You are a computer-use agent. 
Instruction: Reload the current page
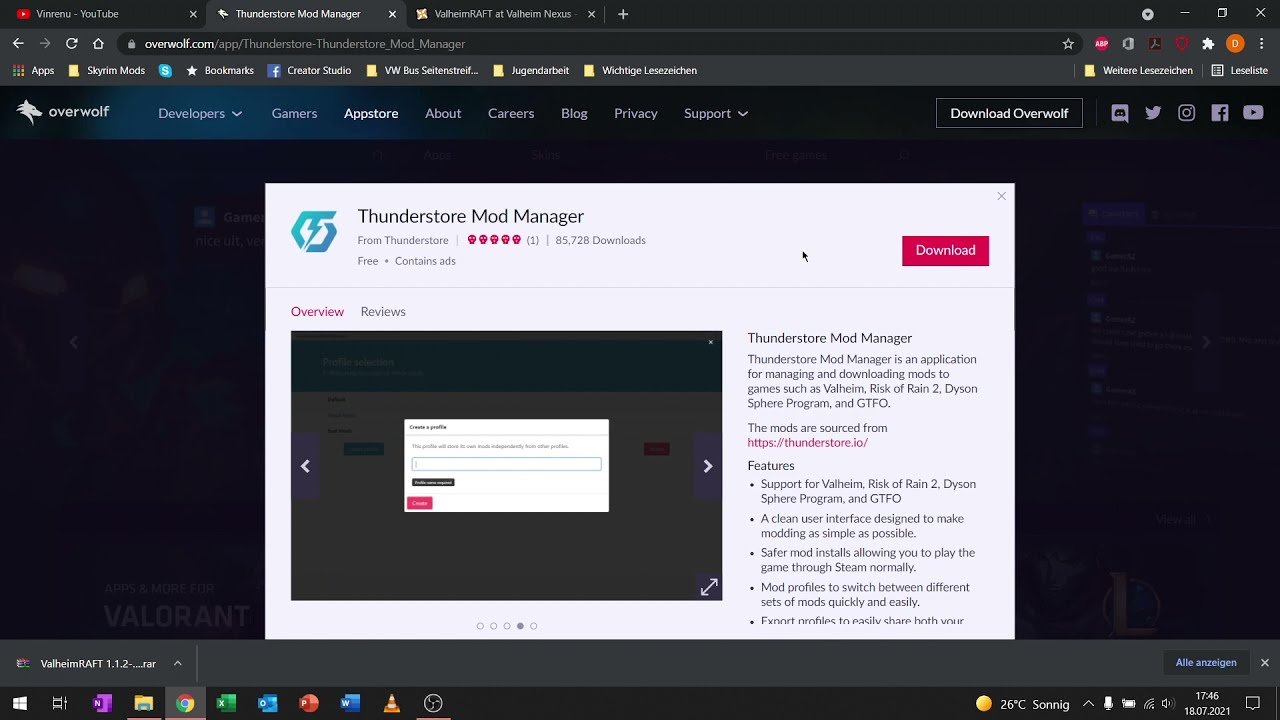pos(71,44)
